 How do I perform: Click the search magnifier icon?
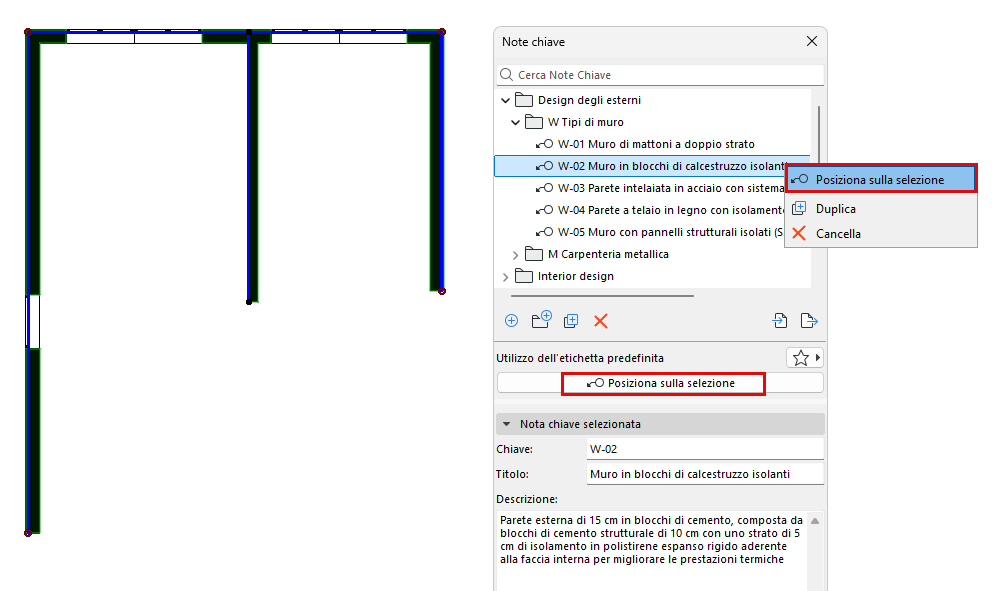(506, 75)
